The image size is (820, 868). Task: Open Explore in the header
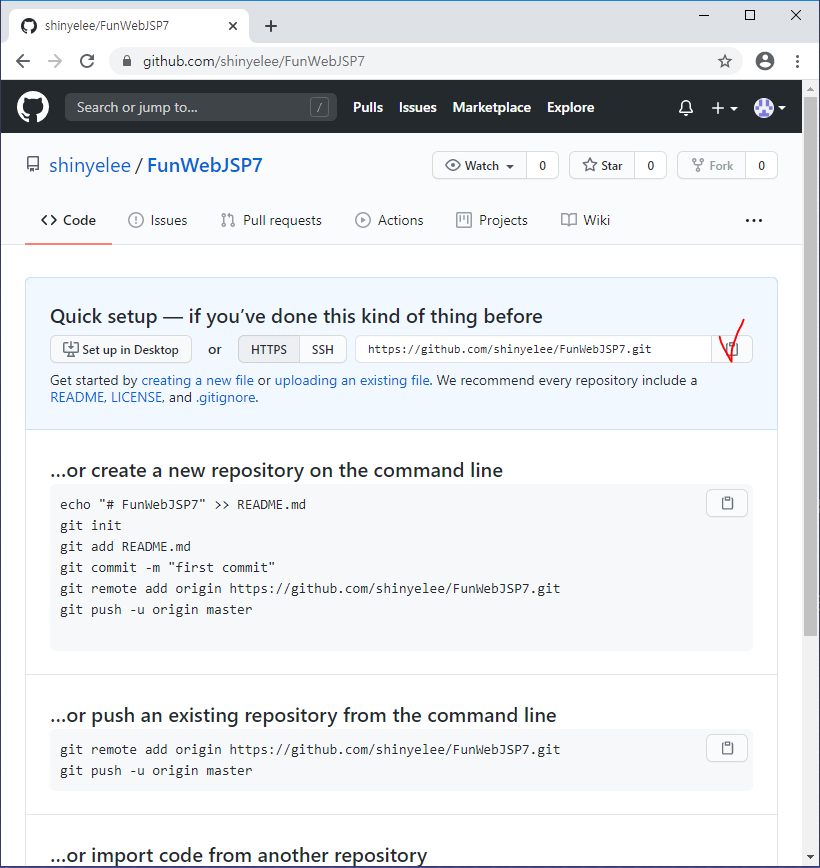[570, 107]
